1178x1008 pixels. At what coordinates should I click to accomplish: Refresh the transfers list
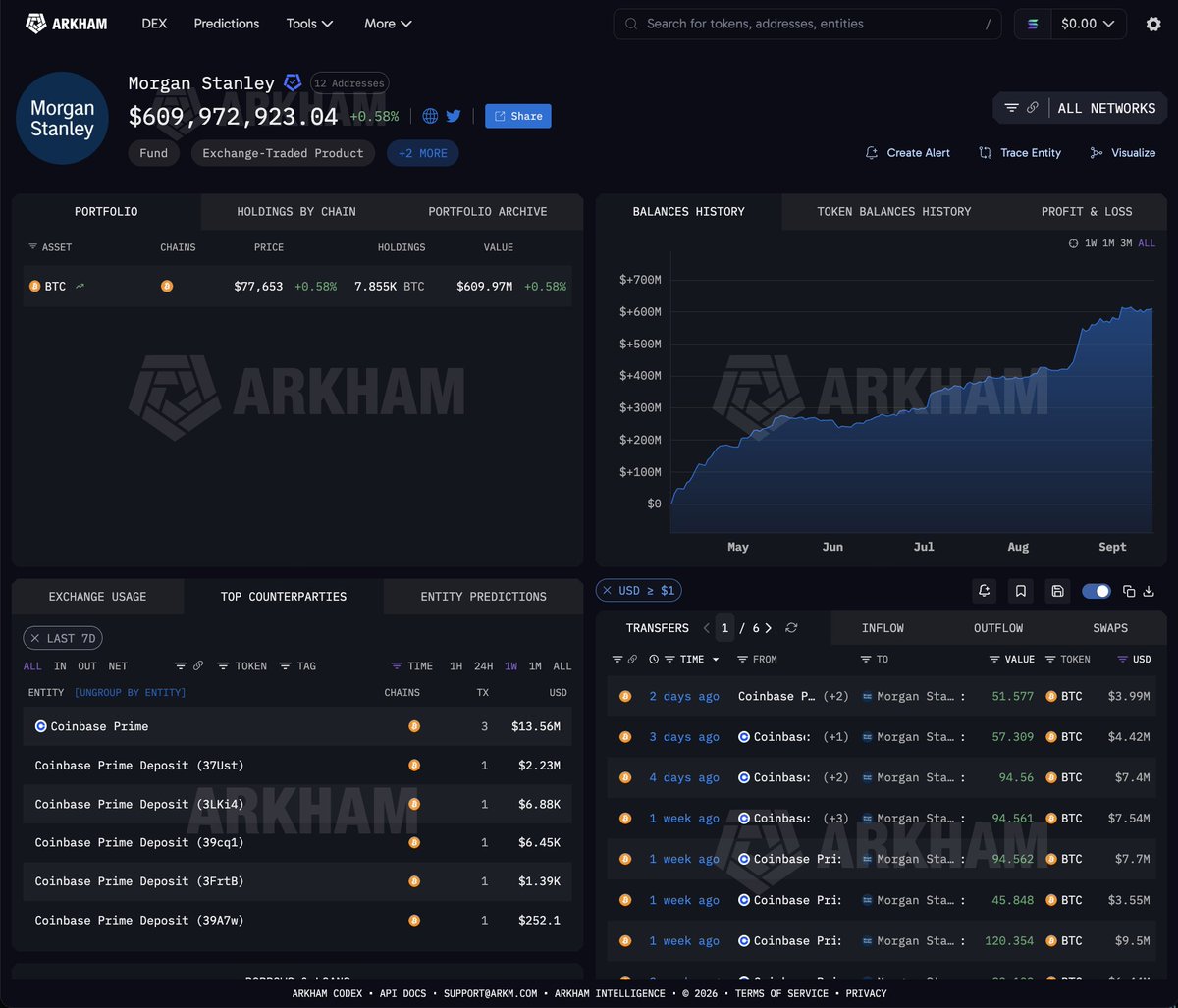coord(791,628)
